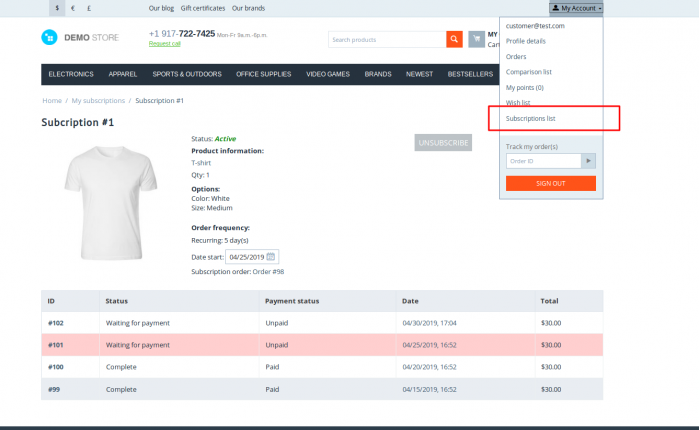This screenshot has height=430, width=700.
Task: Click the Sign Out button
Action: coord(551,184)
